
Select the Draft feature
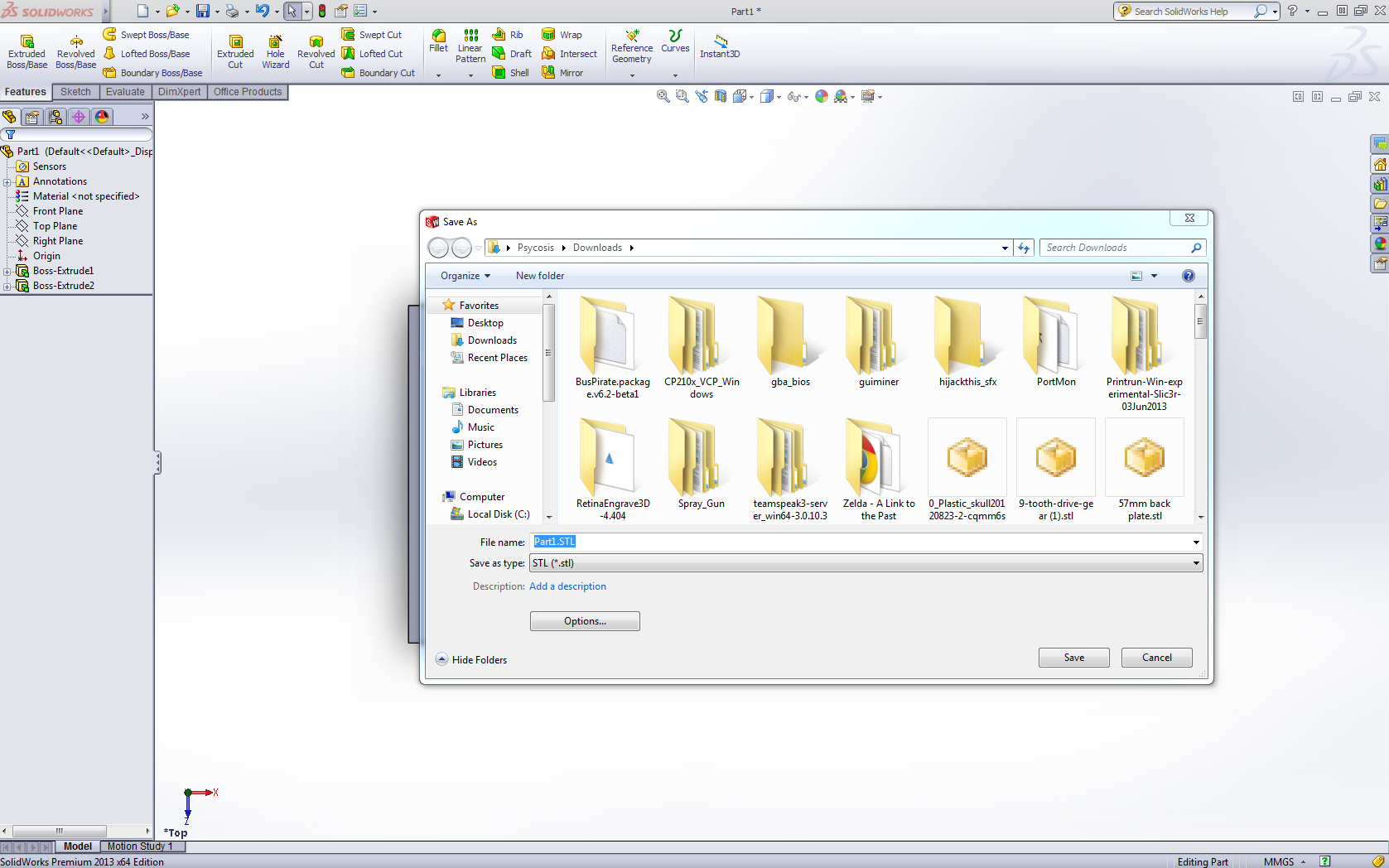coord(512,54)
